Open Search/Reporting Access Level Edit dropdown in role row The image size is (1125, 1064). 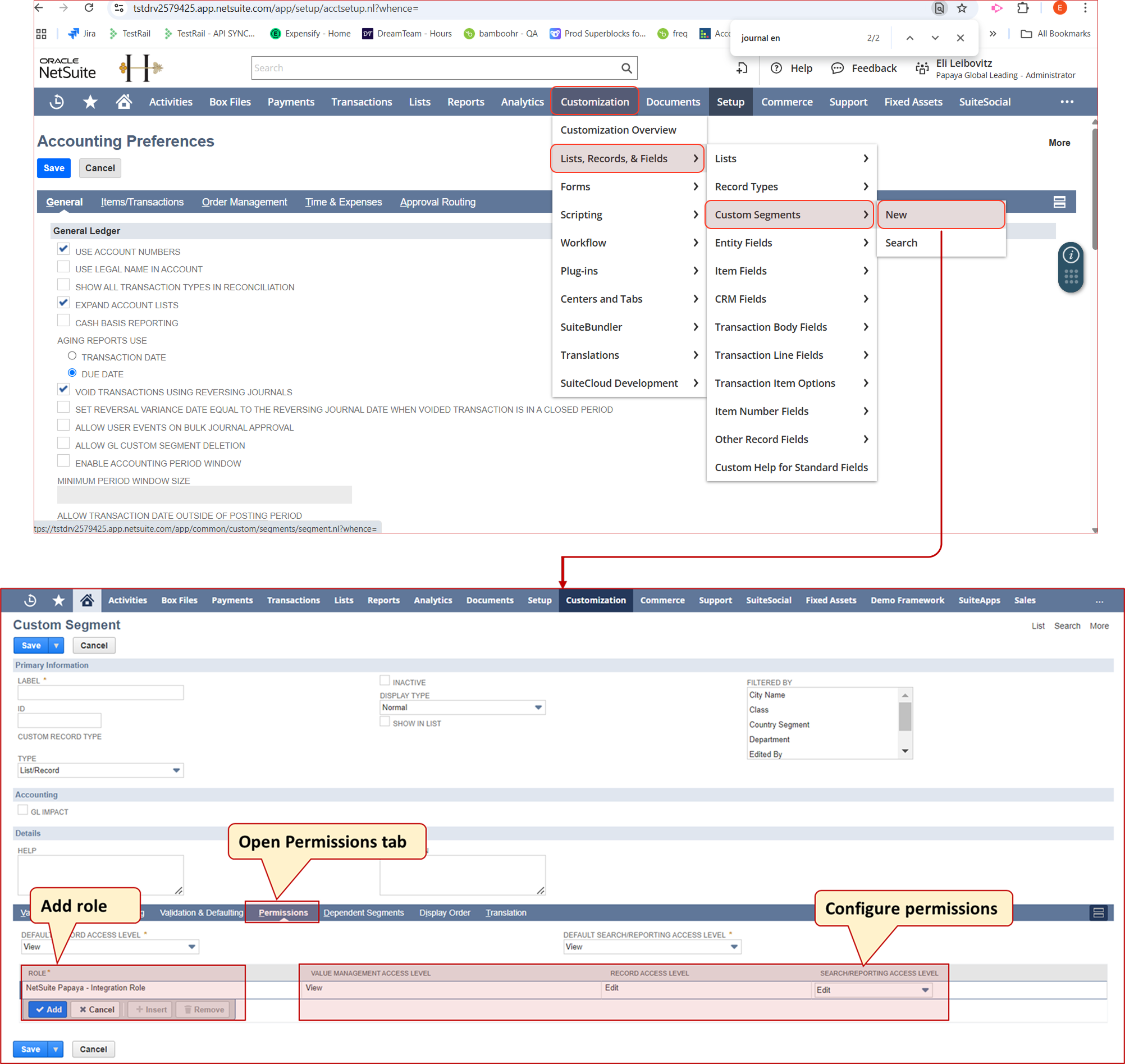(x=873, y=990)
